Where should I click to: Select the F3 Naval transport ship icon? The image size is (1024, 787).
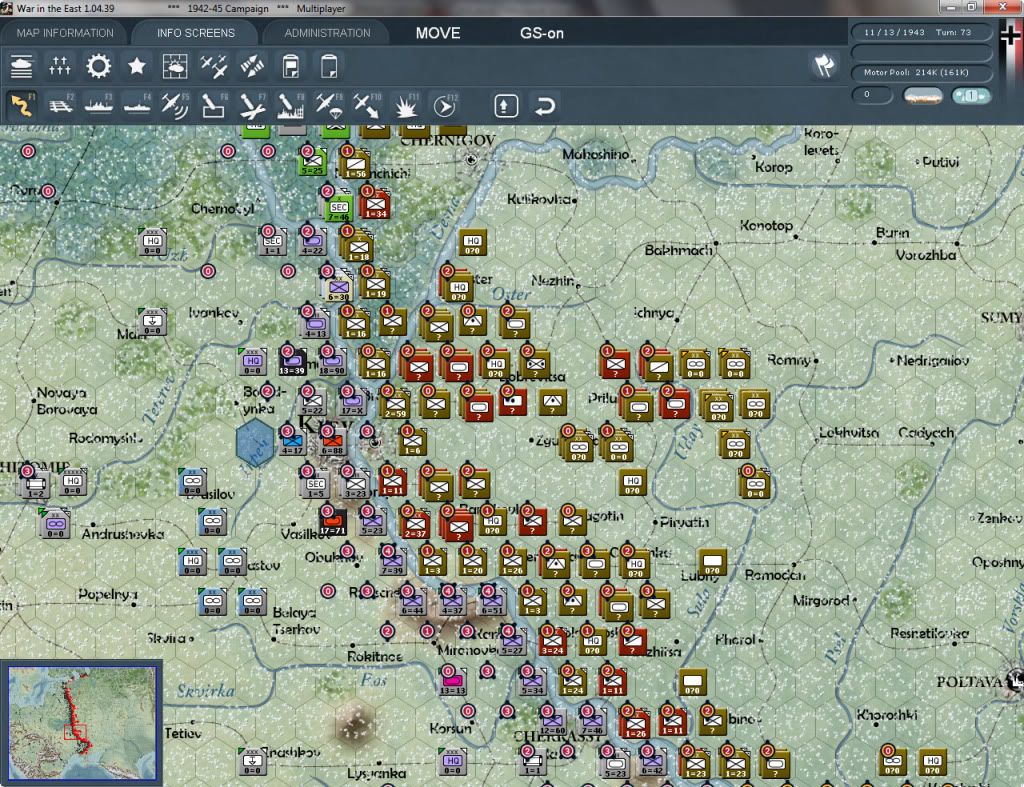pyautogui.click(x=99, y=105)
